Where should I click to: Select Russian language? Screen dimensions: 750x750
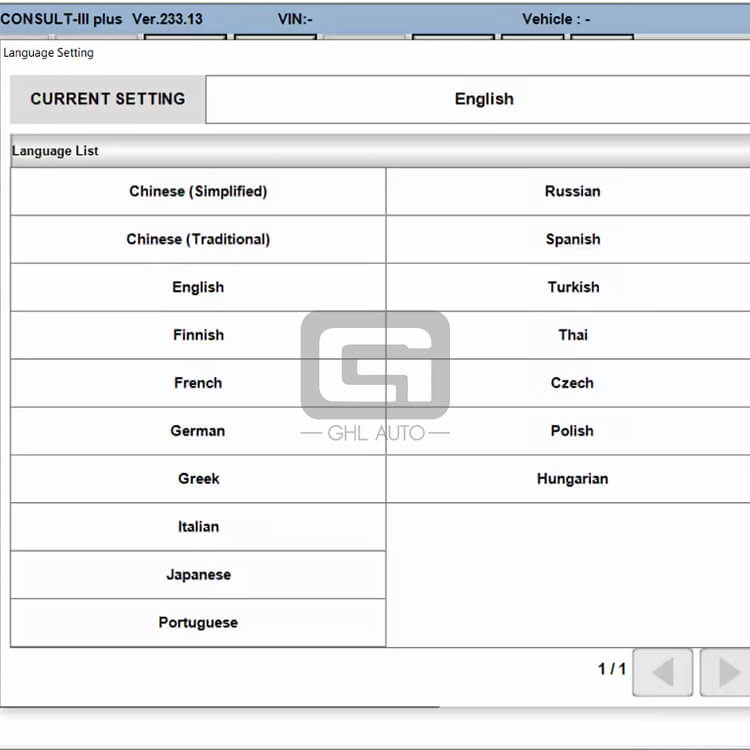coord(568,191)
